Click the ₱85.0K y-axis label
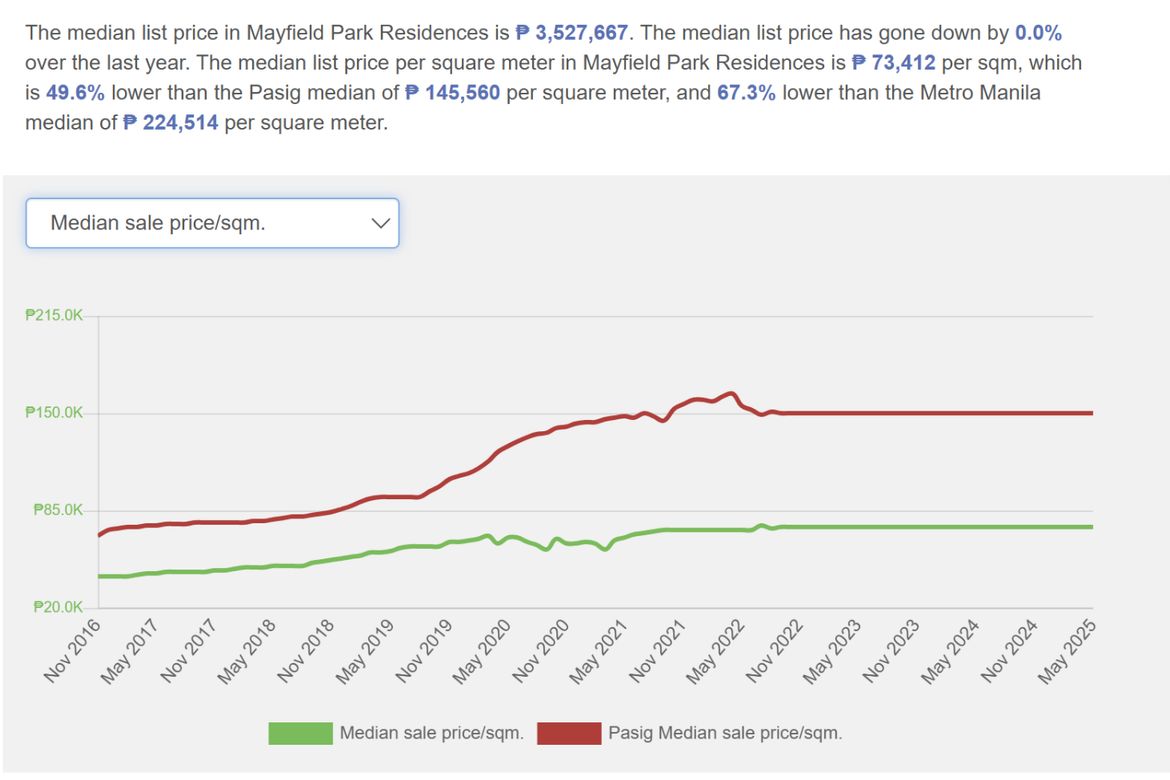Viewport: 1170px width, 780px height. tap(58, 510)
